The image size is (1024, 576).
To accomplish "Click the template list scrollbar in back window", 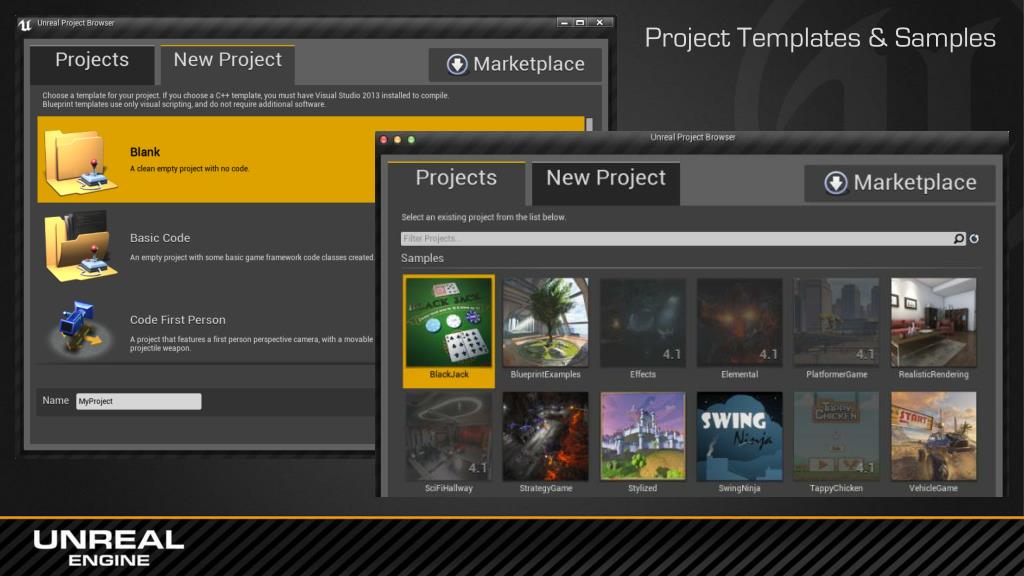I will pos(589,124).
